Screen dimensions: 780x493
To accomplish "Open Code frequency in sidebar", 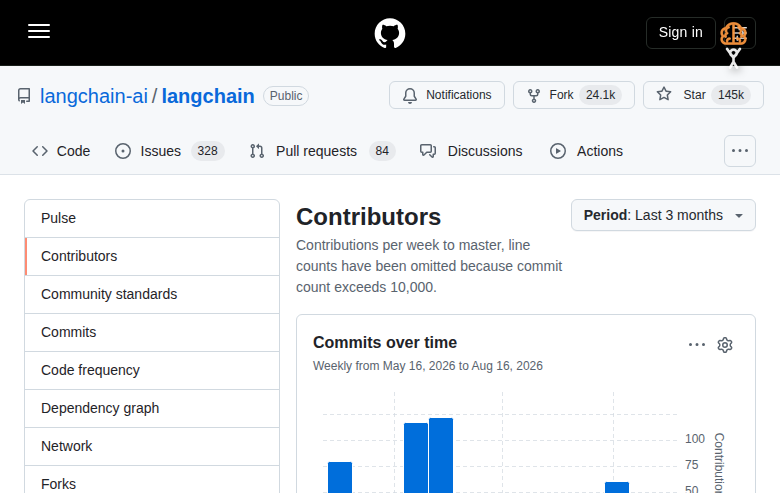I will [x=152, y=370].
